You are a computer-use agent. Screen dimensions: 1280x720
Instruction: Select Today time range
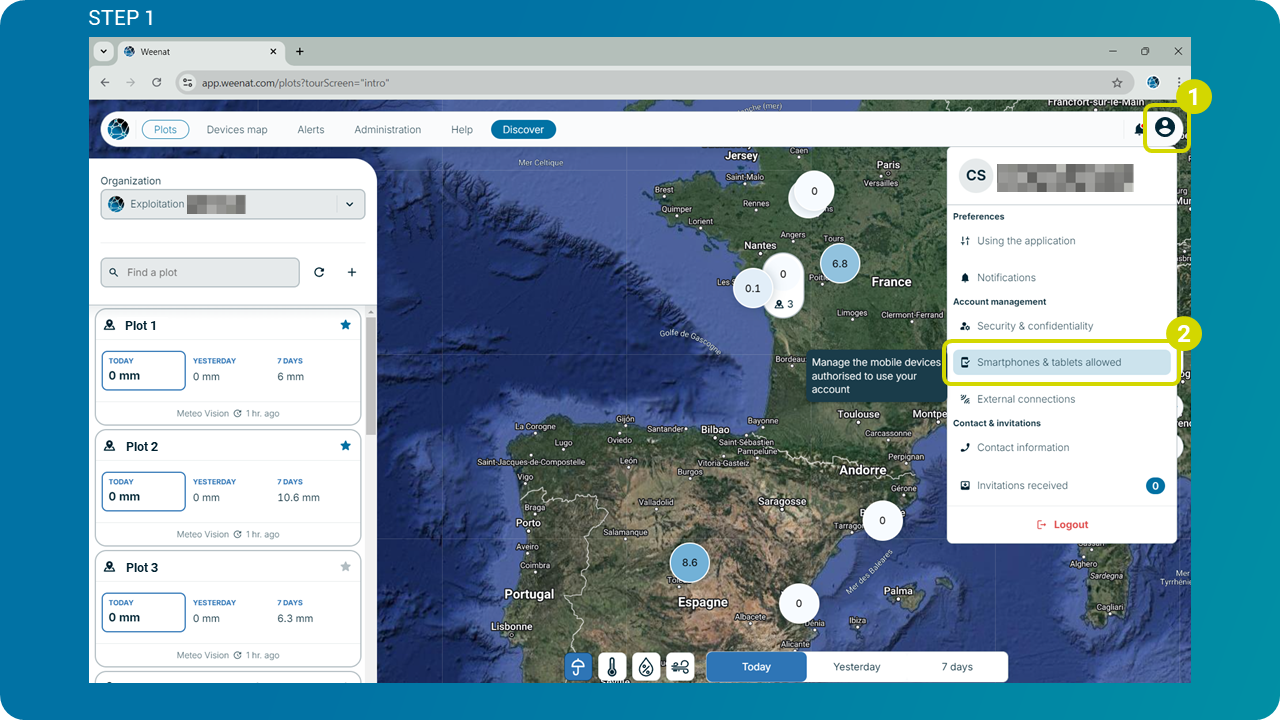(756, 667)
